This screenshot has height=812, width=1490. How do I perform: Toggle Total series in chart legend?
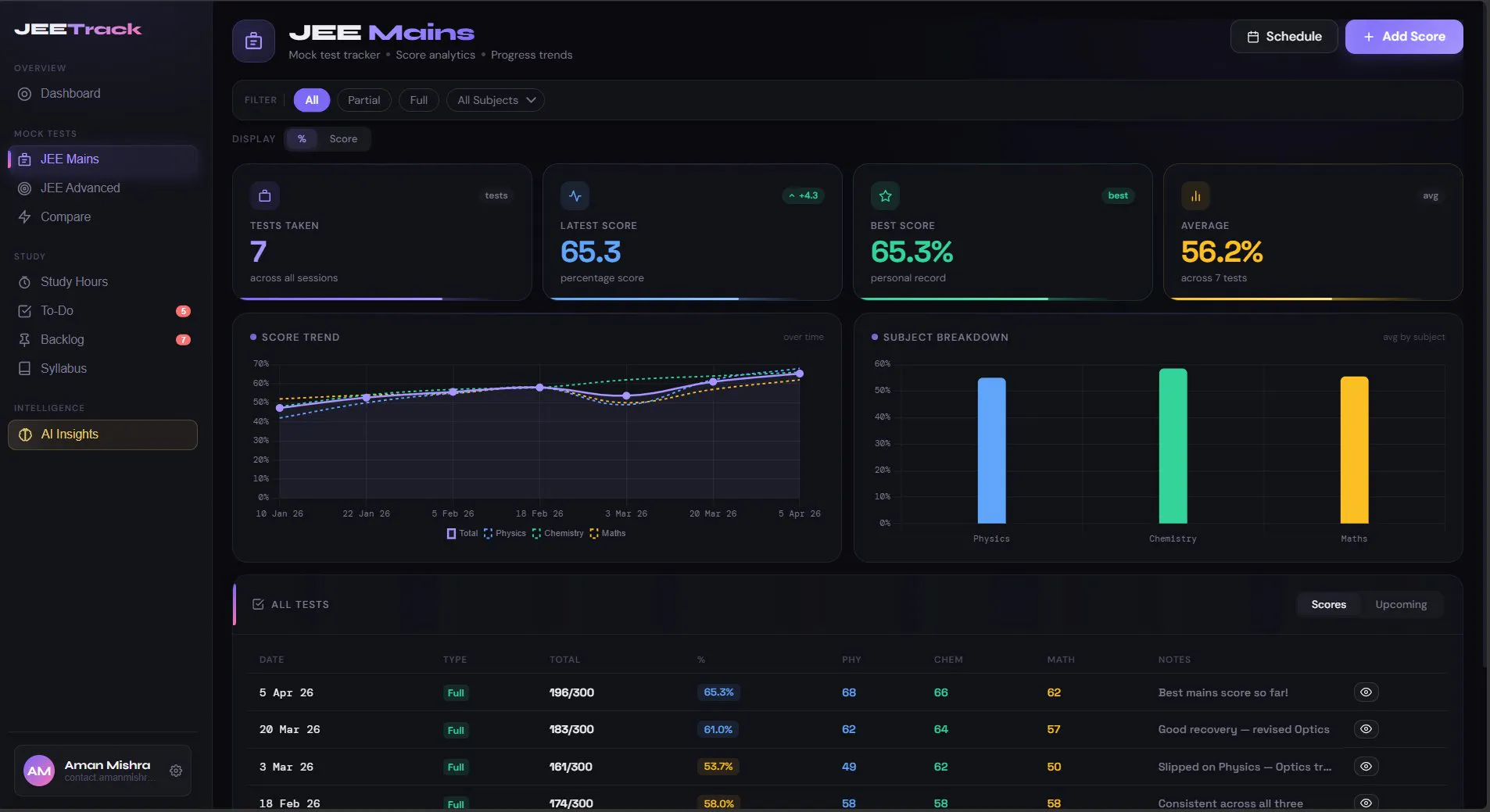click(x=462, y=534)
